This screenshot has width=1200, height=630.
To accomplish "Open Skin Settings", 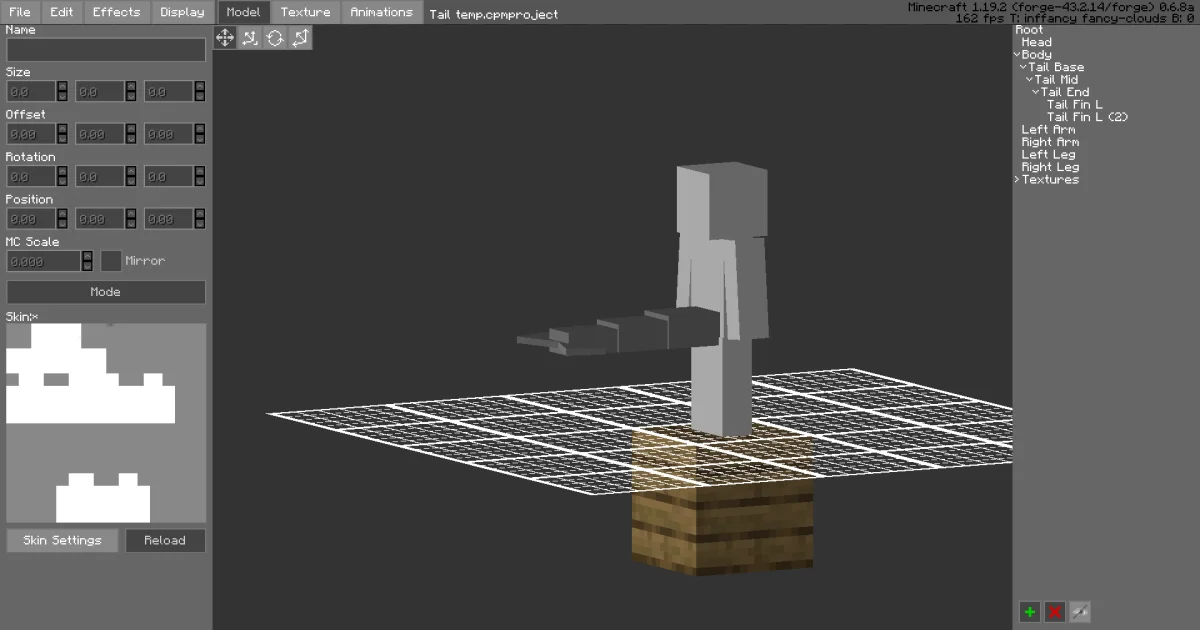I will pyautogui.click(x=62, y=541).
